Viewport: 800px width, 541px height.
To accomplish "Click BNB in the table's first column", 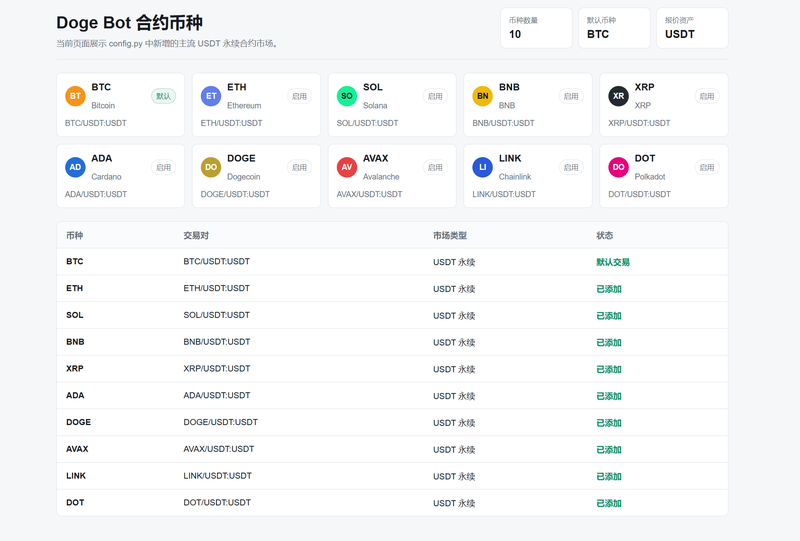I will pyautogui.click(x=75, y=342).
